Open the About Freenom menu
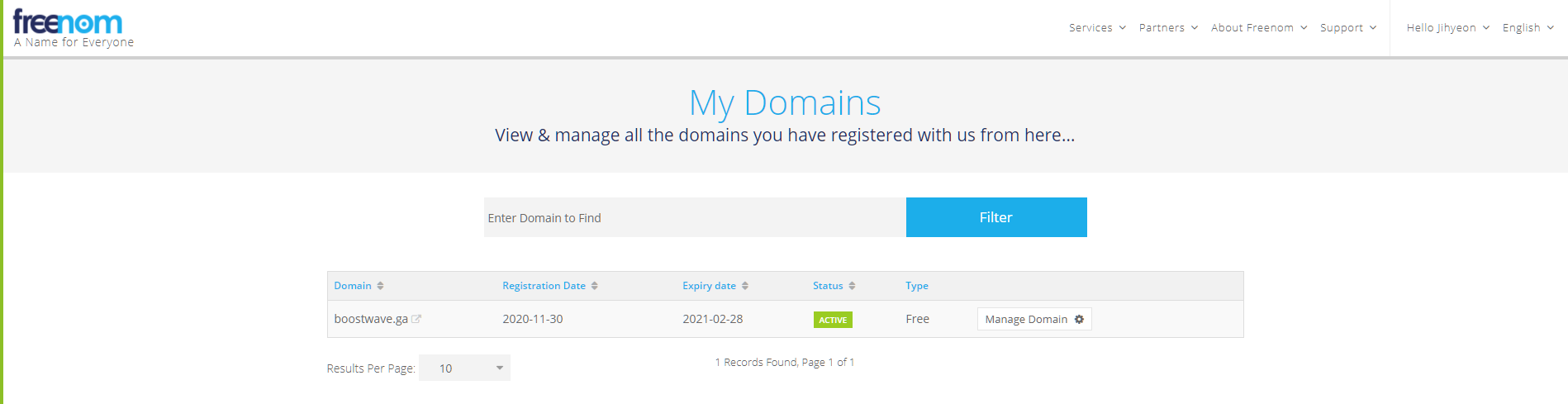1568x404 pixels. pos(1259,27)
